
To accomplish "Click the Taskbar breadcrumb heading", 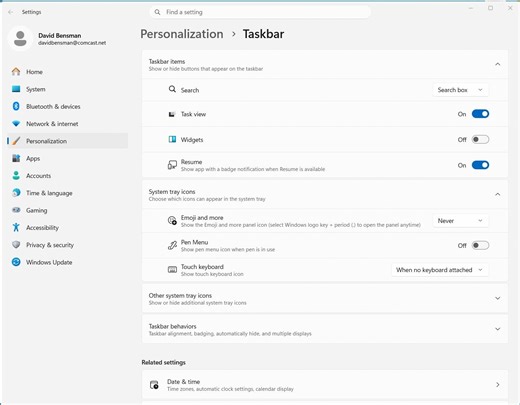I will click(263, 34).
